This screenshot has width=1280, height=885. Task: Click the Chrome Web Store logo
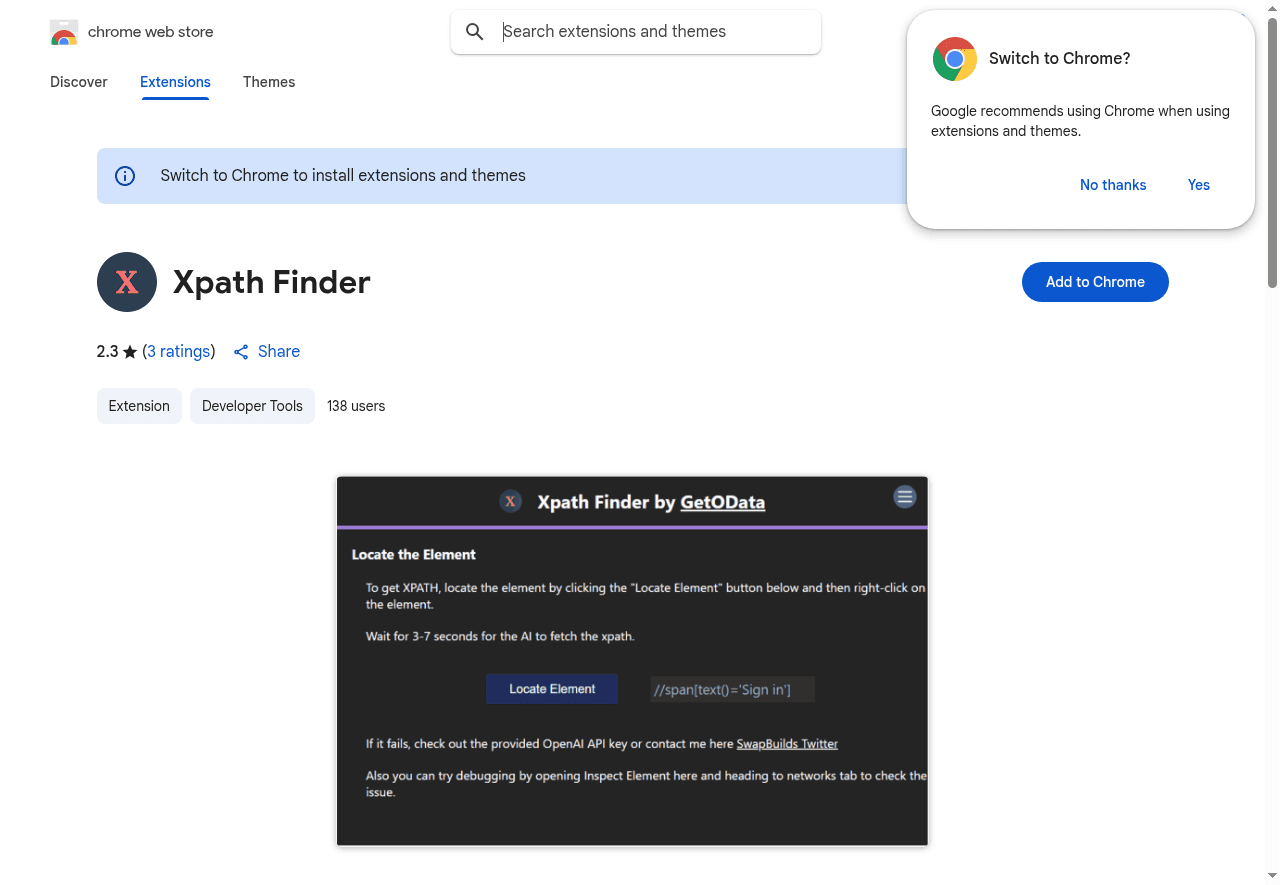pyautogui.click(x=64, y=31)
